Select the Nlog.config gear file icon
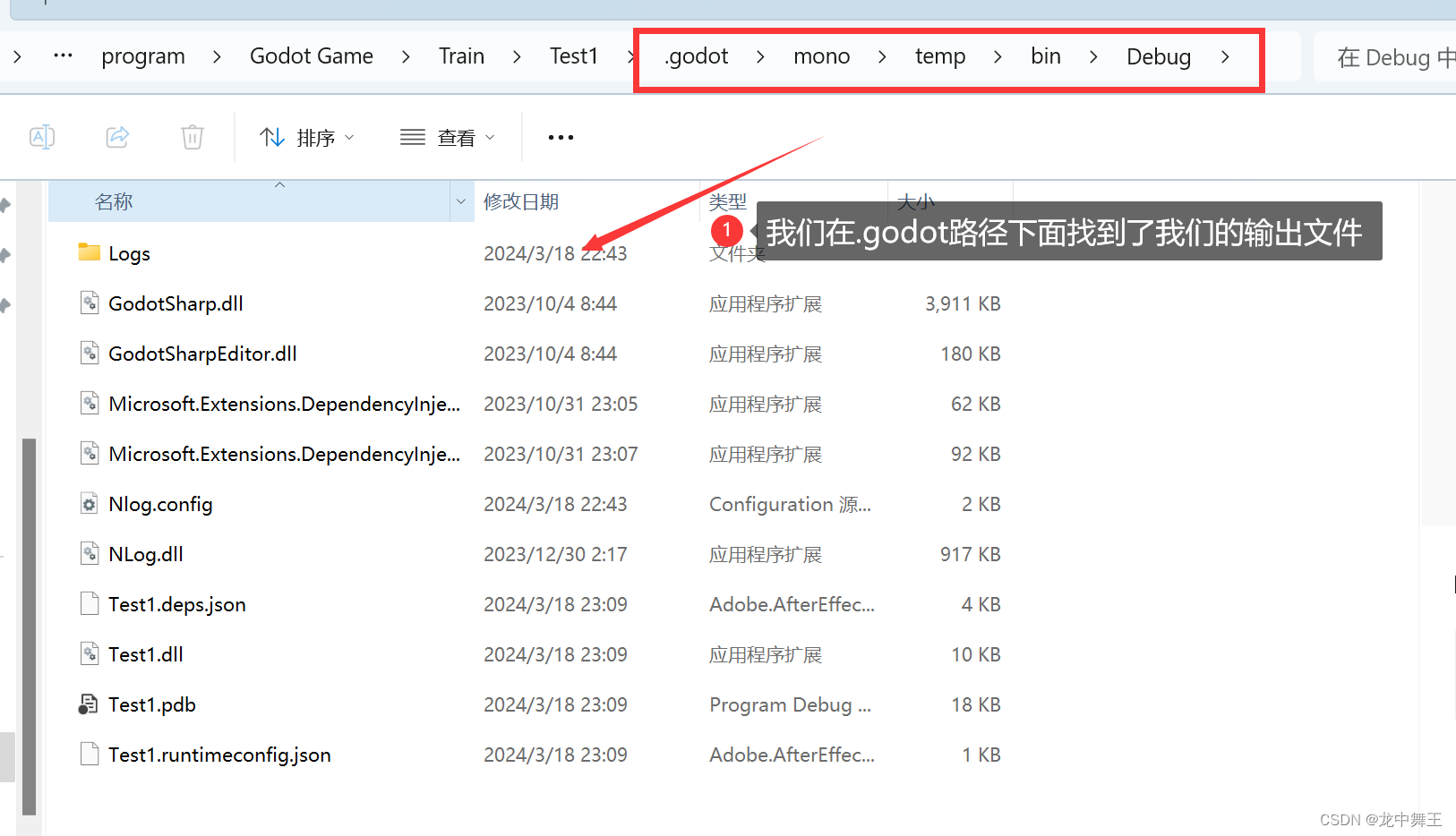The width and height of the screenshot is (1456, 836). (90, 503)
